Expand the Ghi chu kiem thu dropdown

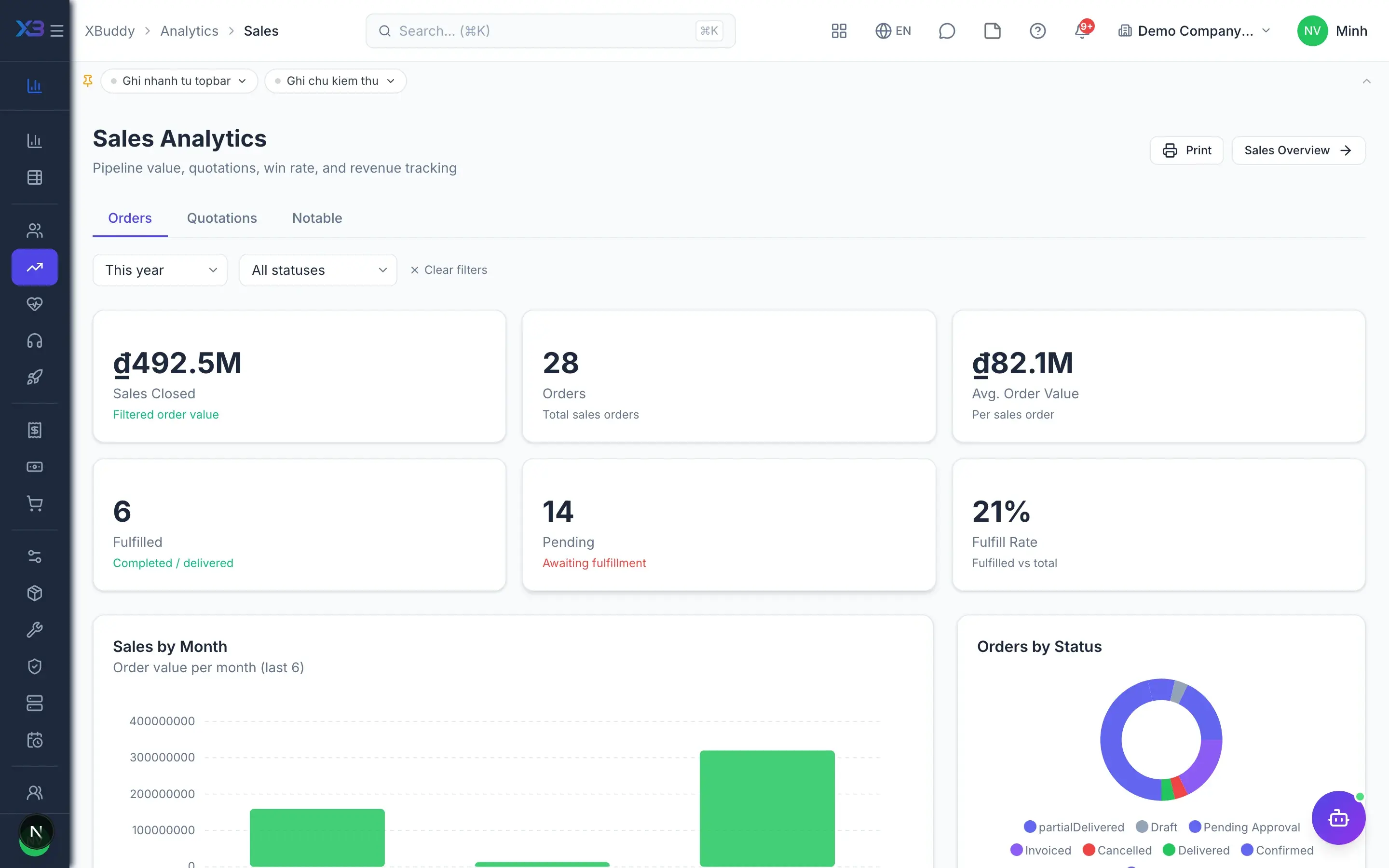335,81
